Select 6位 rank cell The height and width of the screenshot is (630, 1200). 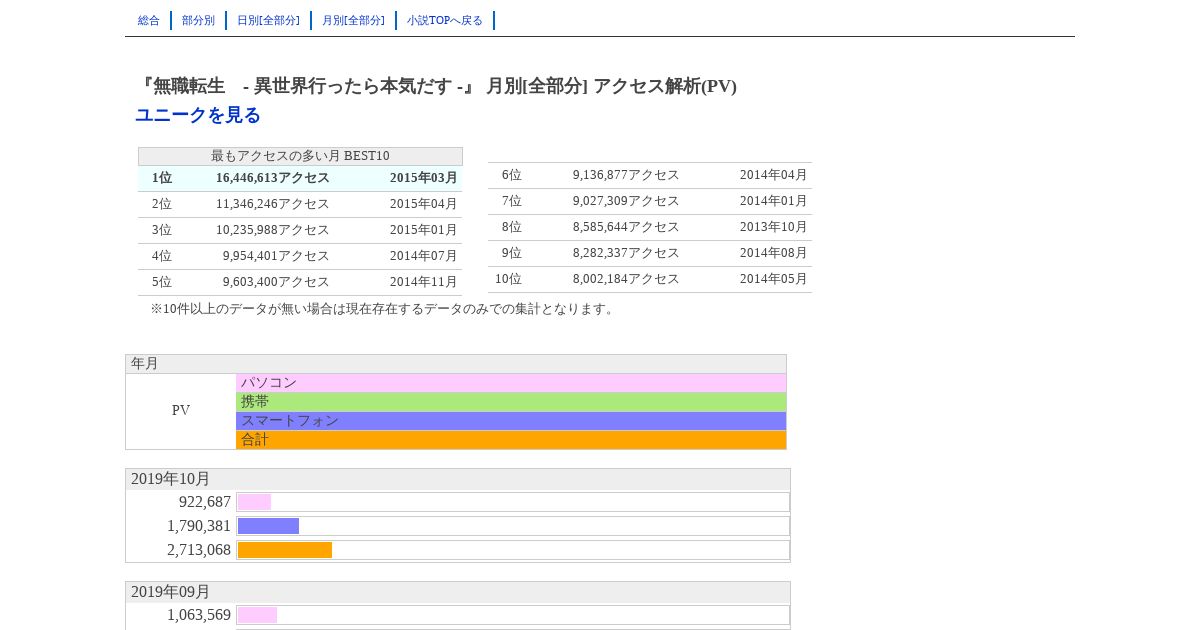point(512,175)
